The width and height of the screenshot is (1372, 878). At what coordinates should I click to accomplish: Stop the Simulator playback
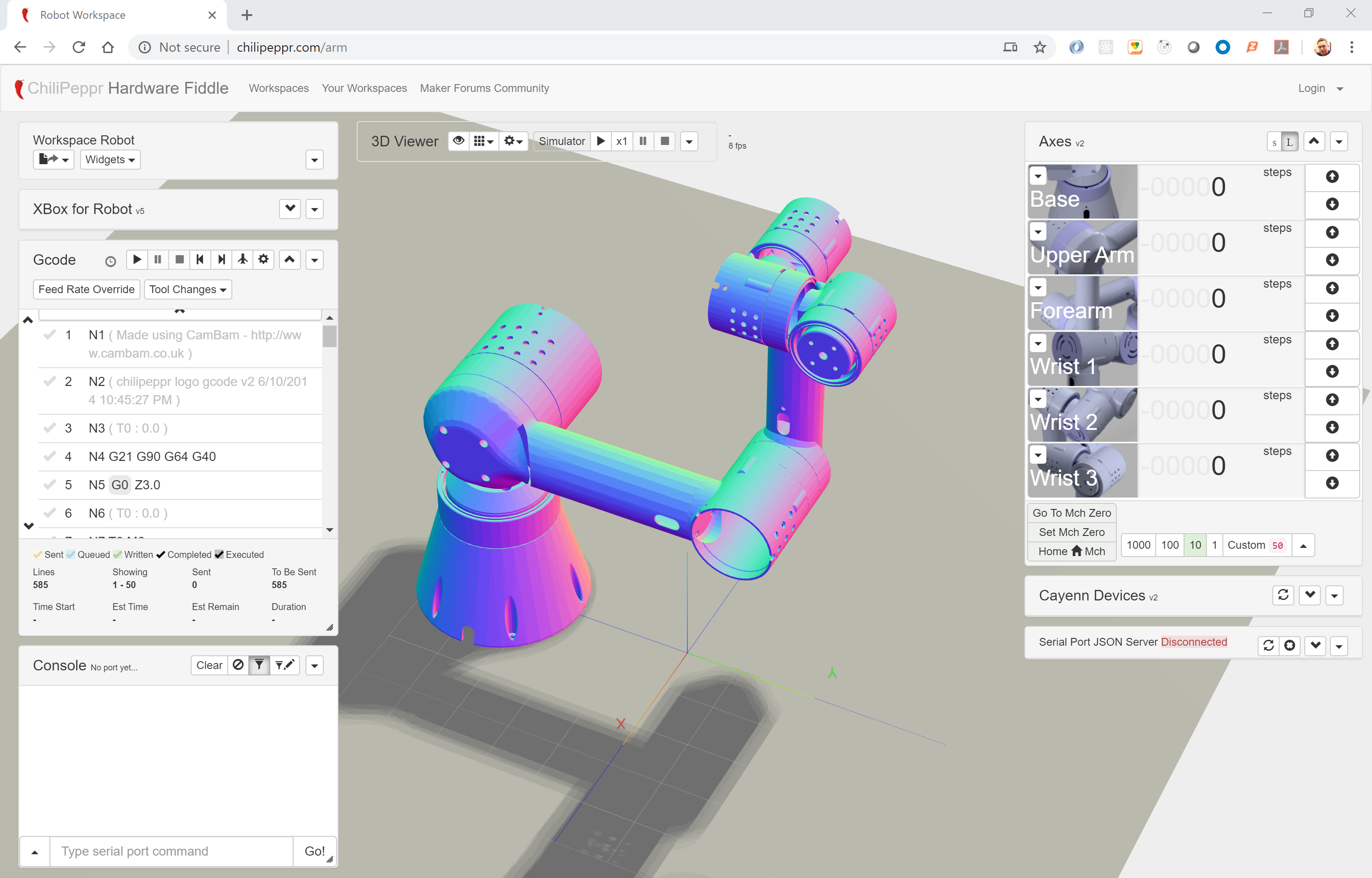pyautogui.click(x=664, y=141)
